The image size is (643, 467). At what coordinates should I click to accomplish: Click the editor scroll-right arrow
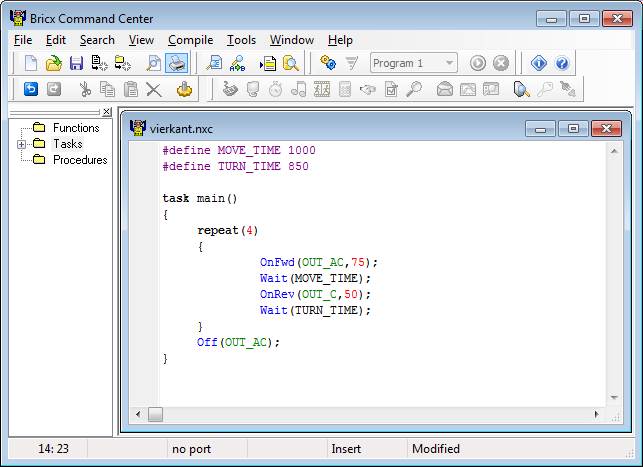pos(597,414)
